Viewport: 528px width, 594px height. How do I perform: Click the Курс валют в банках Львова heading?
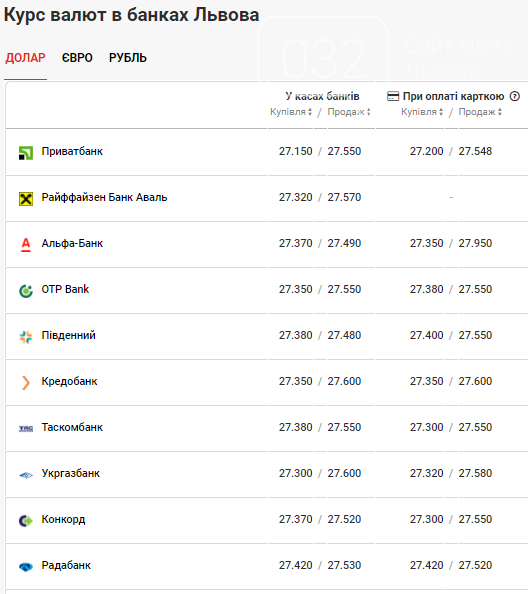coord(131,15)
